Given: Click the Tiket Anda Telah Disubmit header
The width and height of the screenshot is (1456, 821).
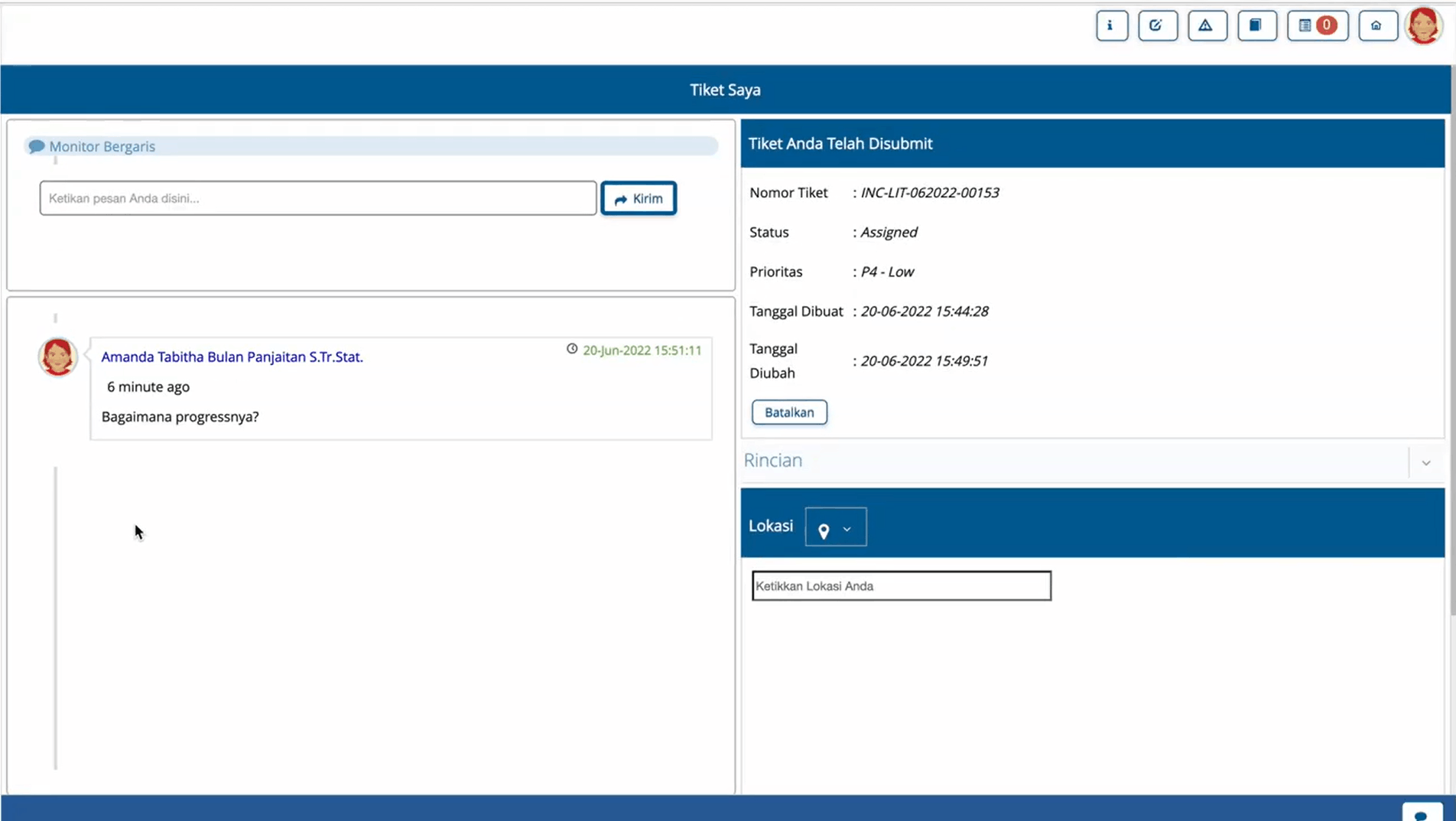Looking at the screenshot, I should click(840, 144).
